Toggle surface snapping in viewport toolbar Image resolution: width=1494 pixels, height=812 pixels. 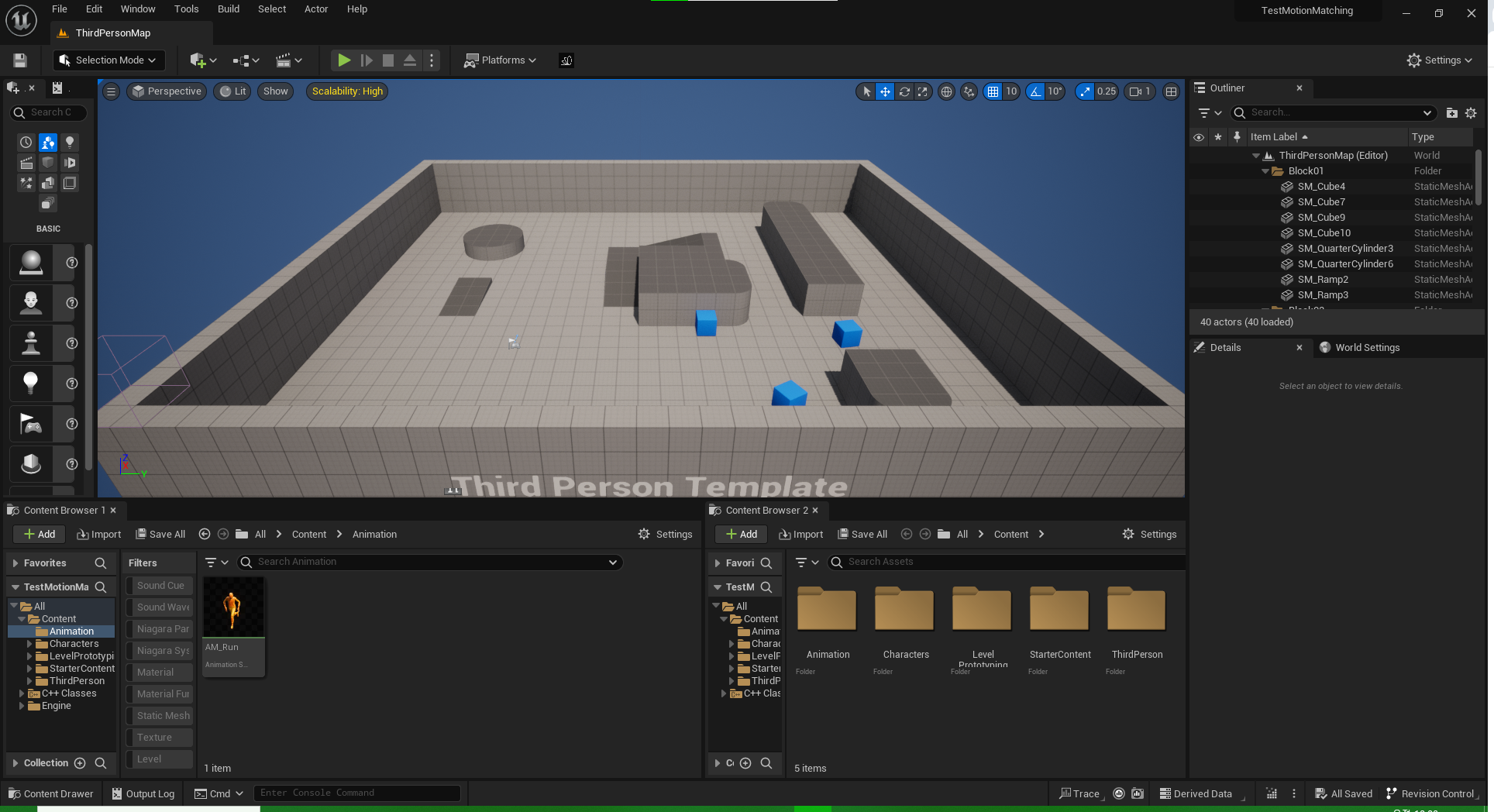click(969, 91)
